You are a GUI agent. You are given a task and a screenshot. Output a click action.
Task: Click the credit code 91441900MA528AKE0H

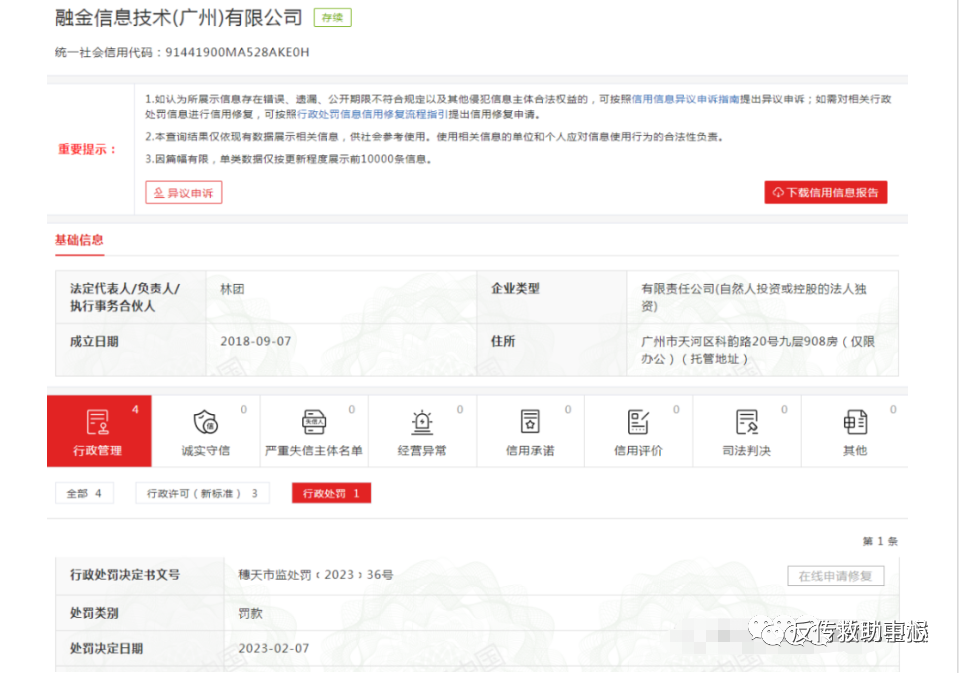[x=237, y=53]
